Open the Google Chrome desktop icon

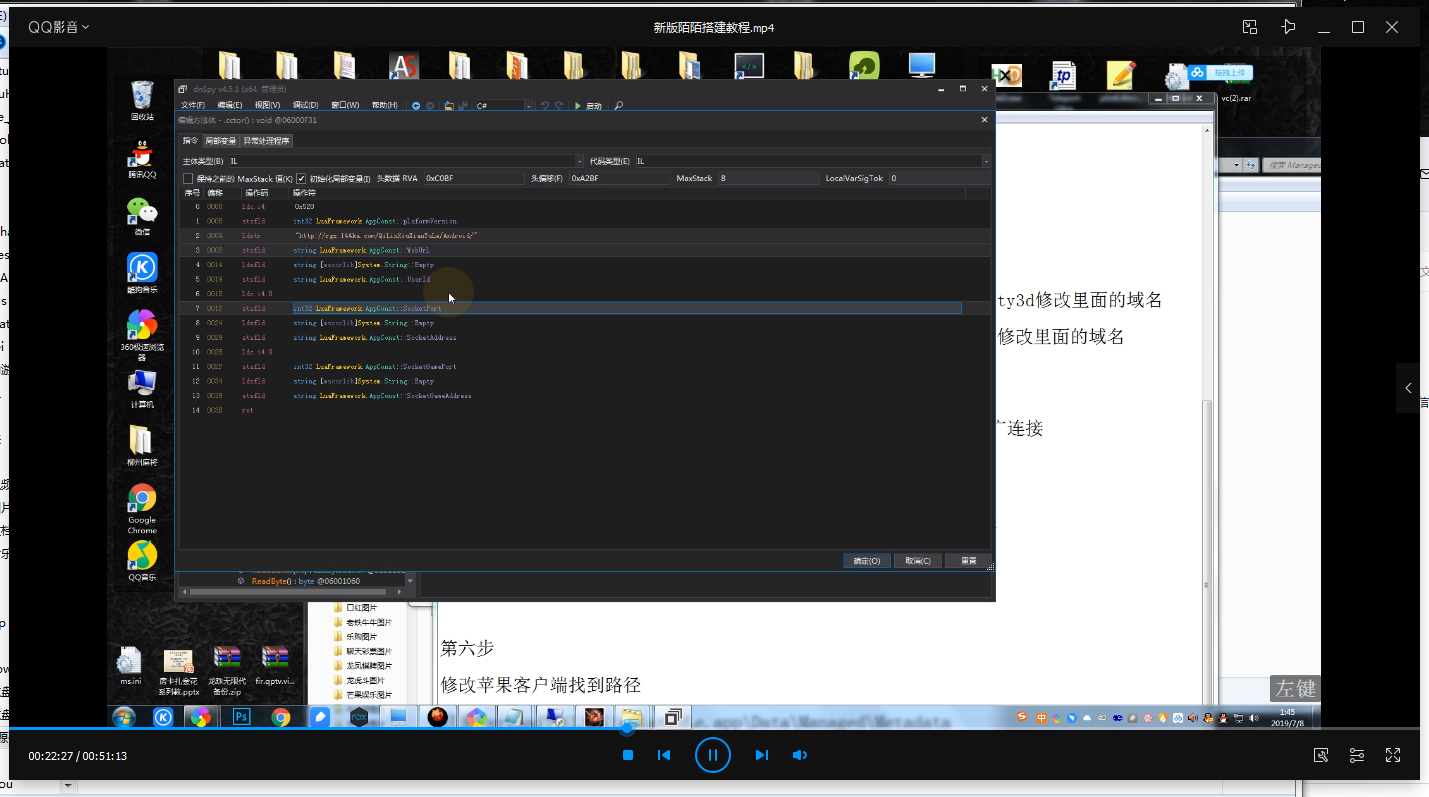142,510
